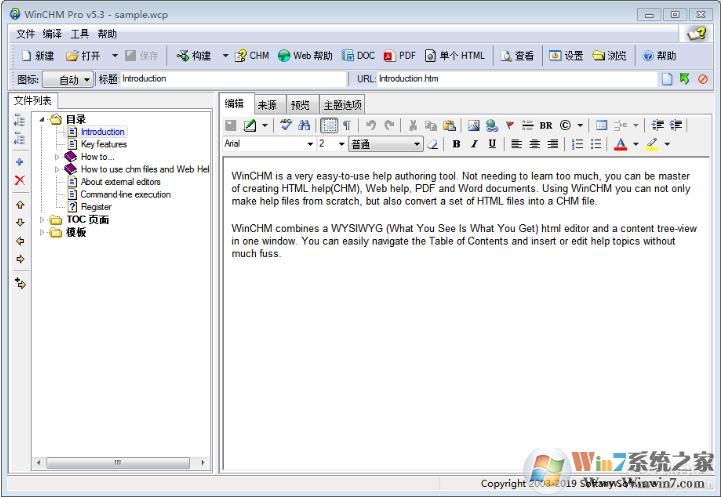721x497 pixels.
Task: Click the 标题 field containing Introduction
Action: tap(233, 79)
